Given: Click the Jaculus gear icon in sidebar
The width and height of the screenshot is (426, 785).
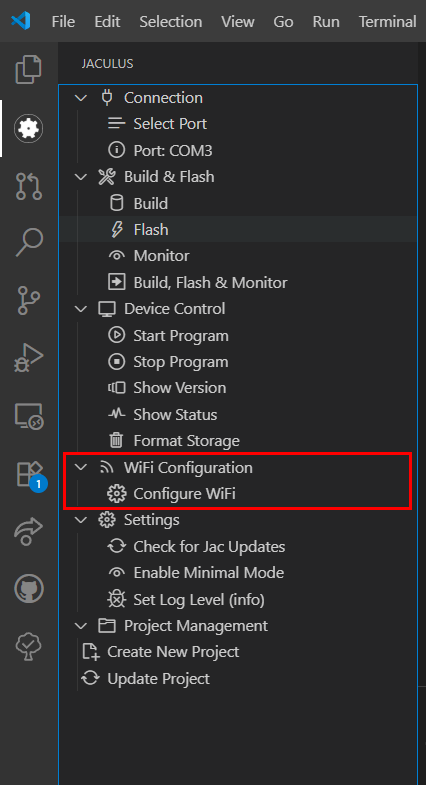Looking at the screenshot, I should (29, 129).
